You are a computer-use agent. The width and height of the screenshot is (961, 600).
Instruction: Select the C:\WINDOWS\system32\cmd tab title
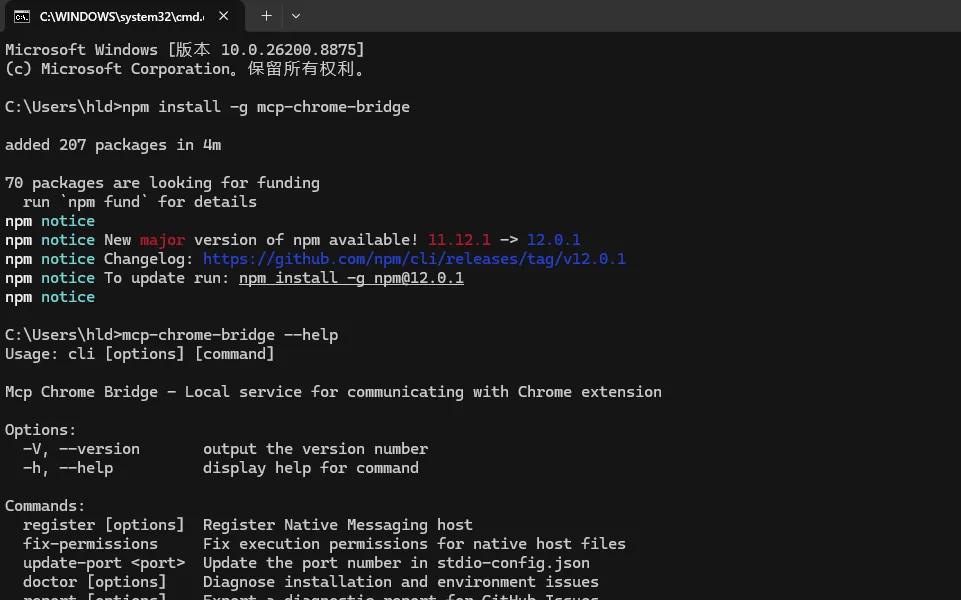pos(122,17)
